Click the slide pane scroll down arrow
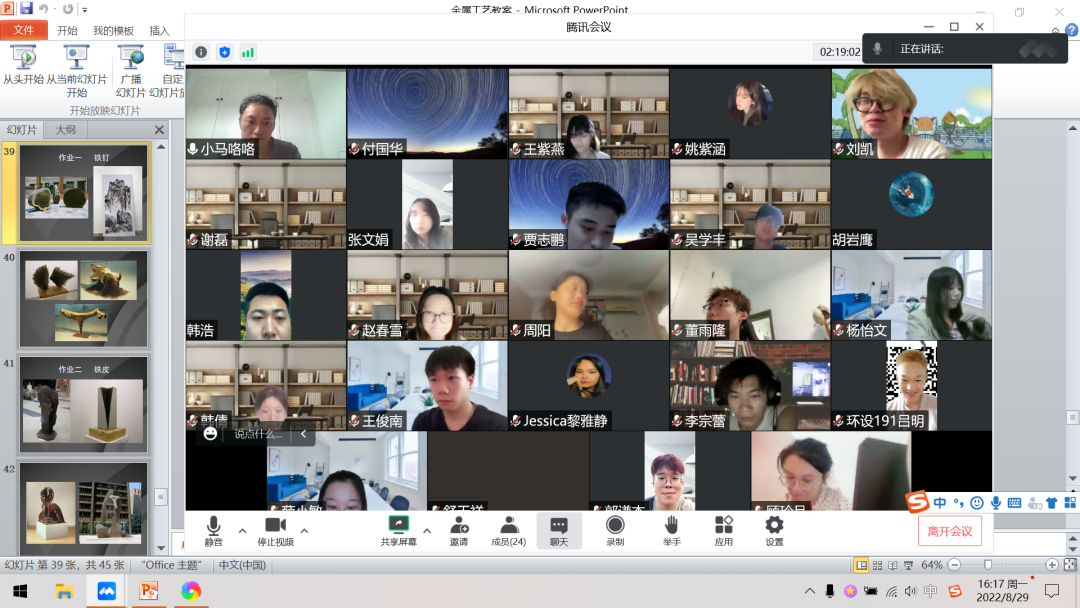 point(161,548)
